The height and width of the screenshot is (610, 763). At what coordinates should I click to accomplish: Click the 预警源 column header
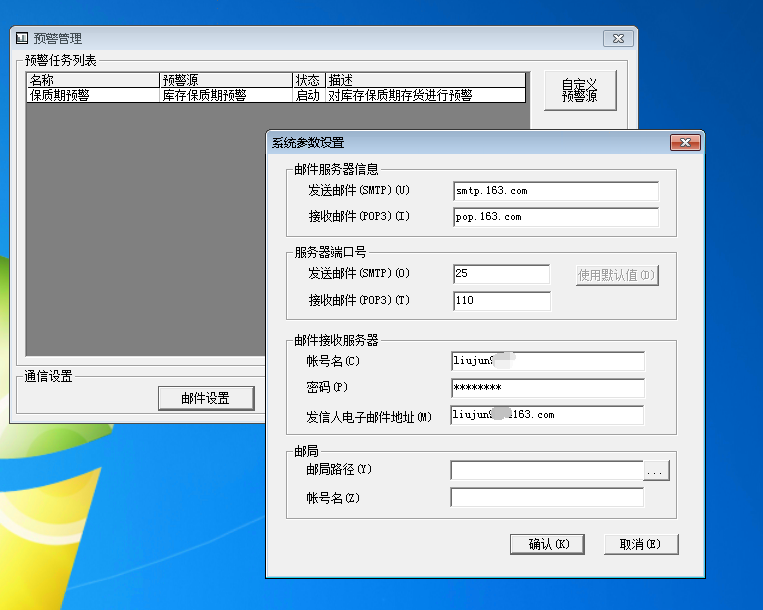pos(226,80)
